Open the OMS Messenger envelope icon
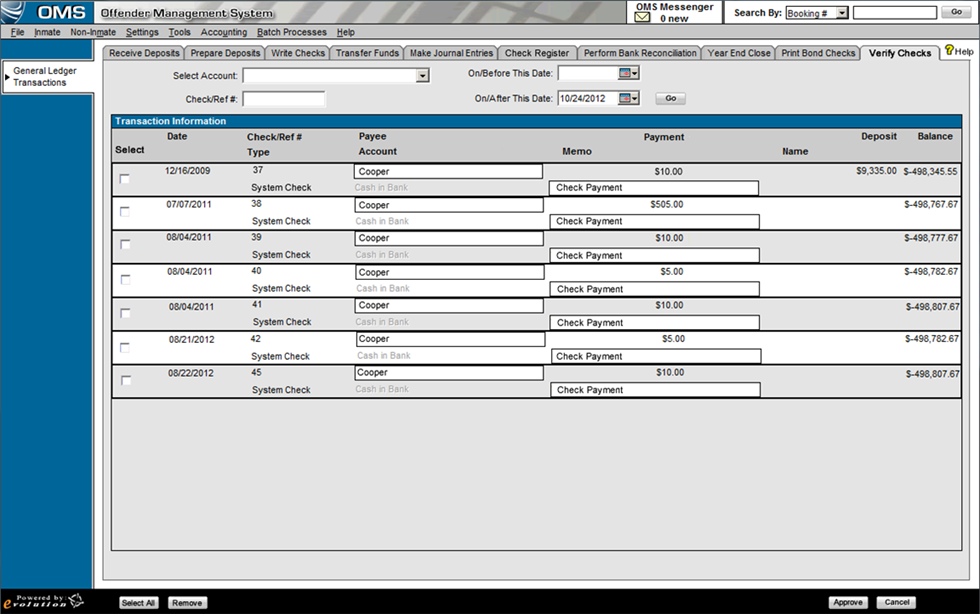Image resolution: width=980 pixels, height=614 pixels. tap(643, 18)
